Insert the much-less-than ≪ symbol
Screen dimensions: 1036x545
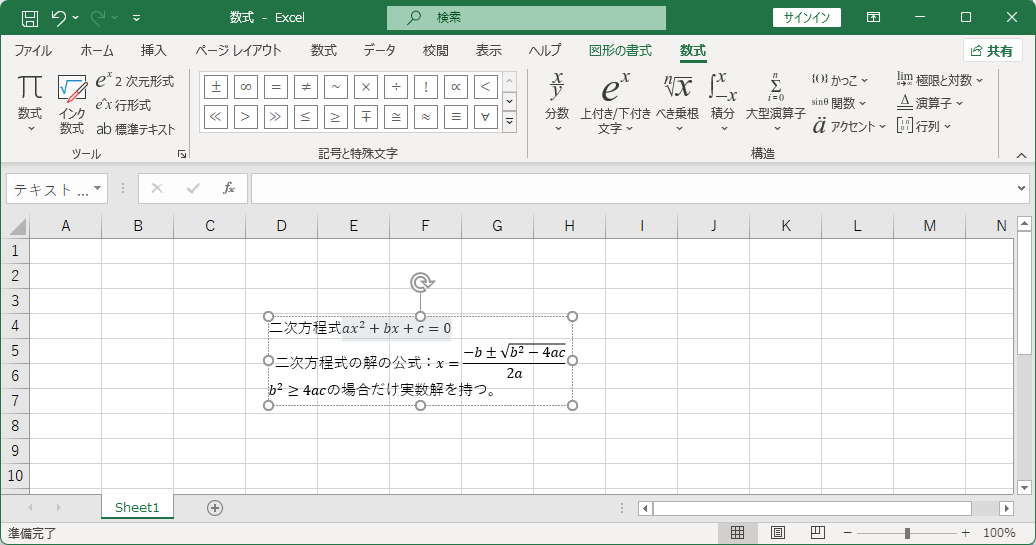tap(216, 117)
